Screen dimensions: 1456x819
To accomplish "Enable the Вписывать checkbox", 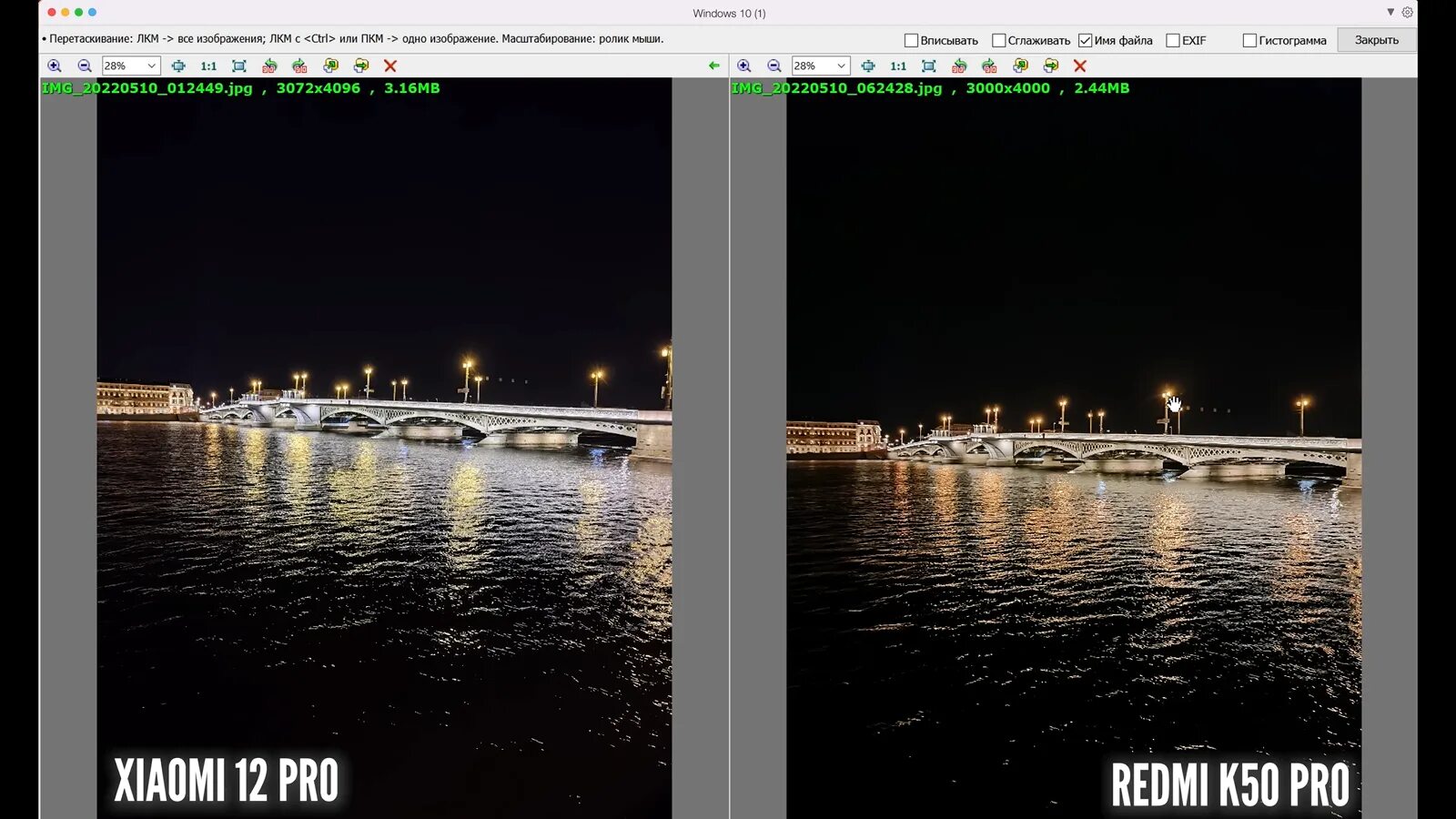I will click(x=911, y=40).
